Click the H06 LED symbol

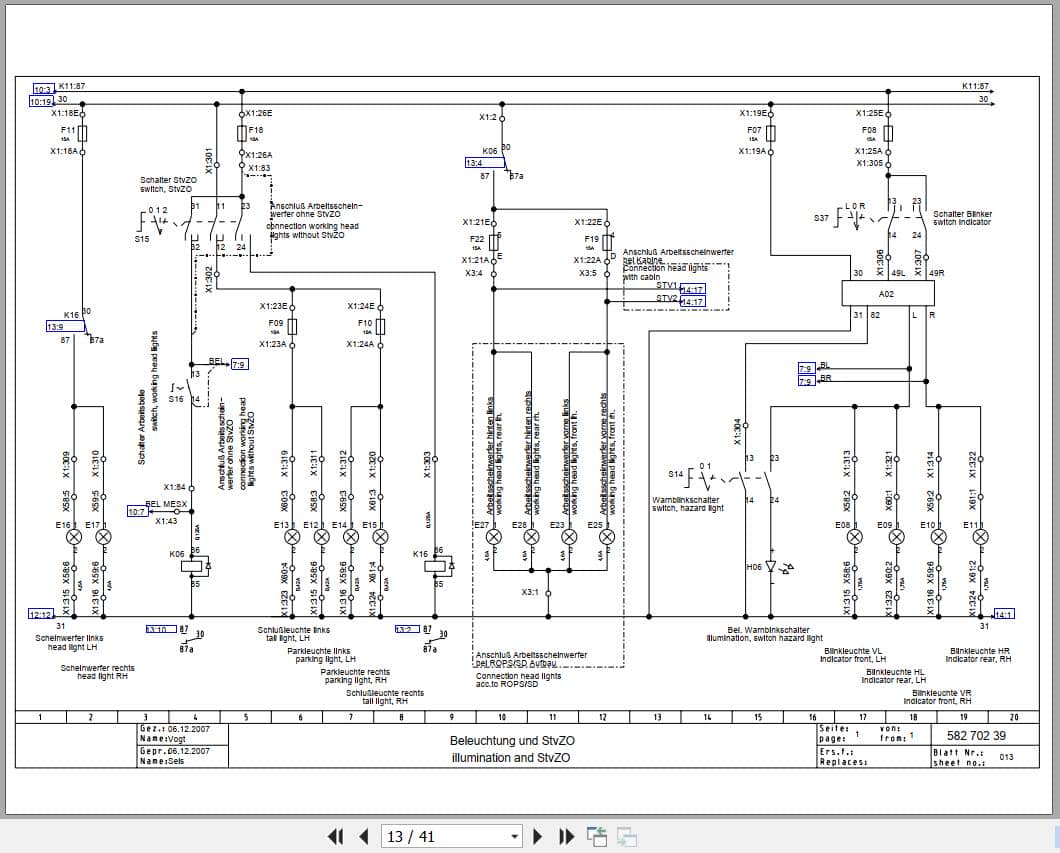[x=771, y=566]
